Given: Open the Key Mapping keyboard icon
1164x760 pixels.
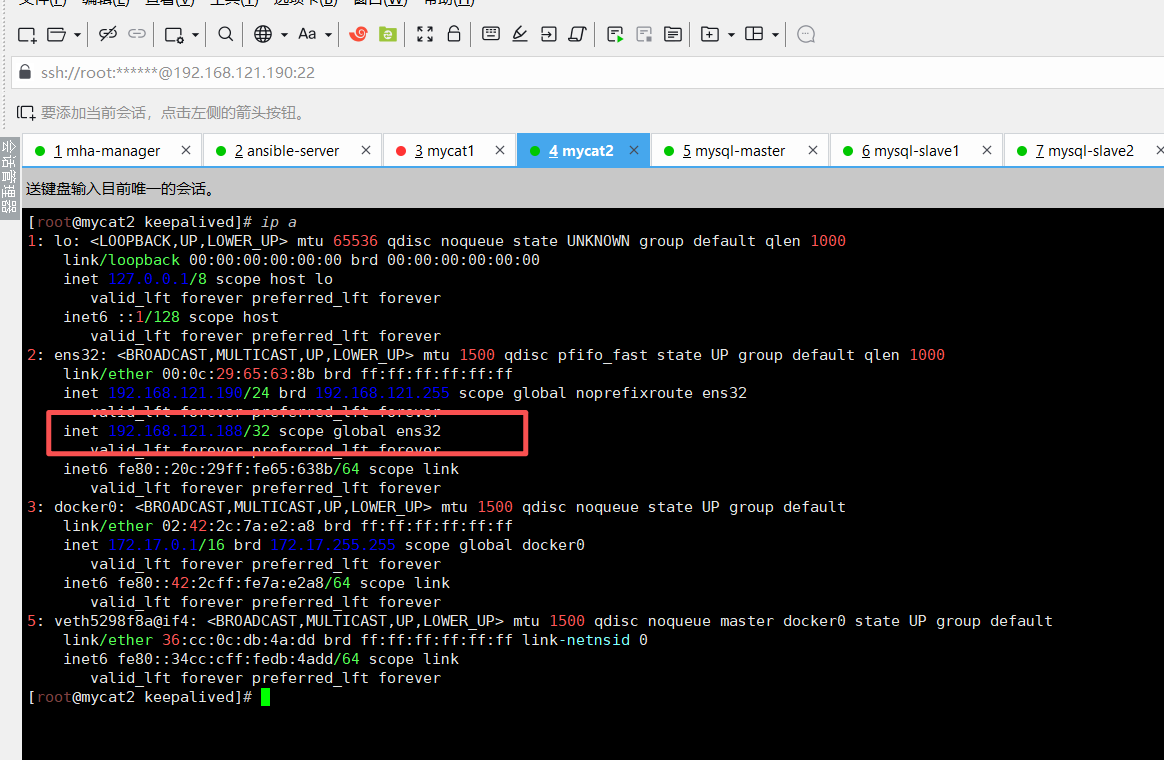Looking at the screenshot, I should click(x=491, y=33).
